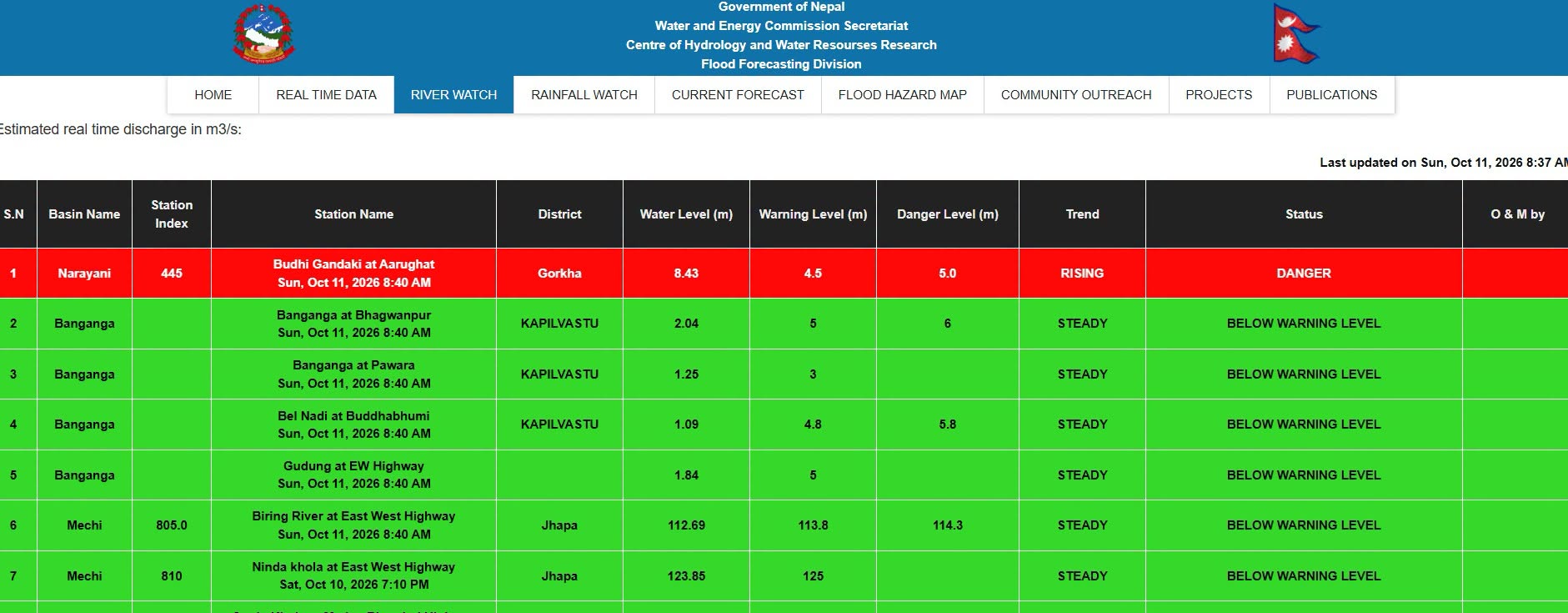Click water level value 112.69
Viewport: 1568px width, 613px height.
point(686,525)
